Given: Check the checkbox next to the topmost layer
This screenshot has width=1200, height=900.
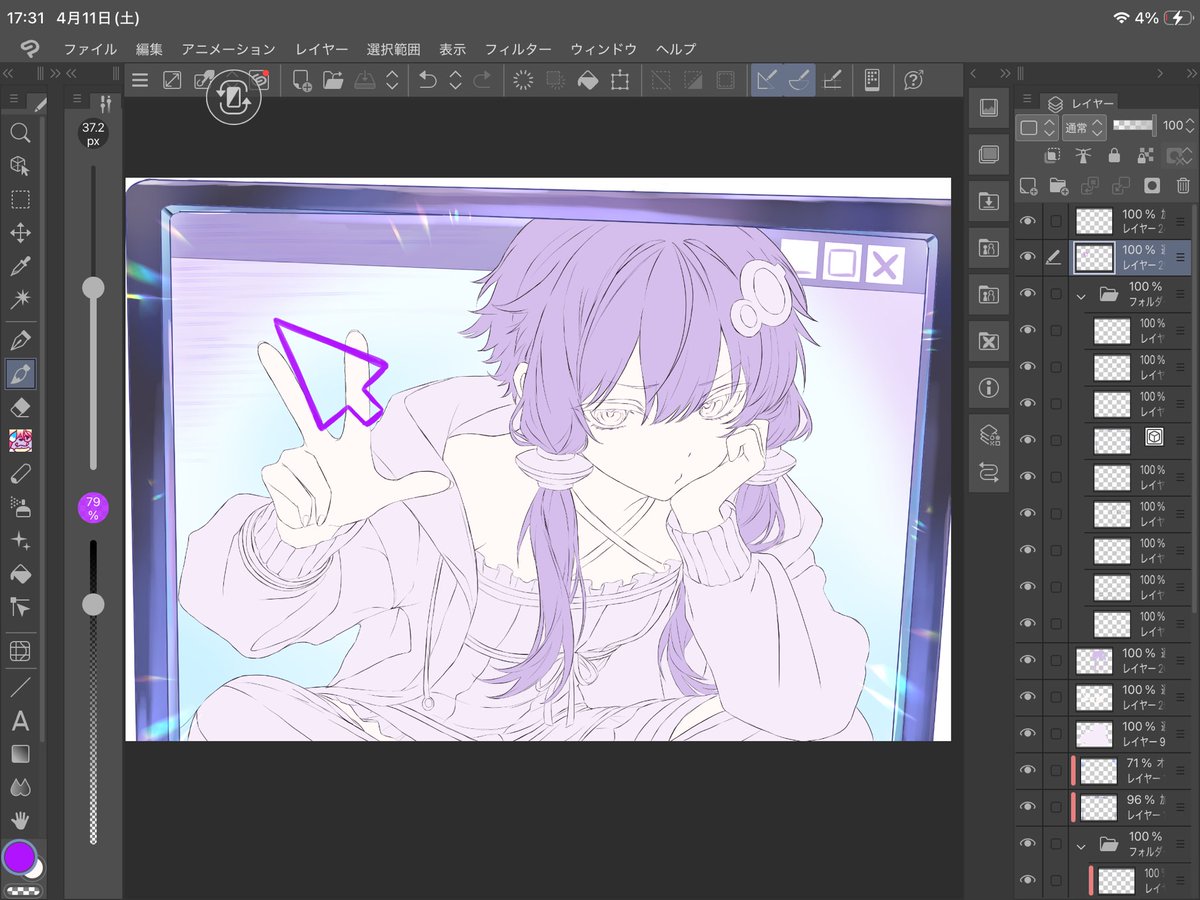Looking at the screenshot, I should coord(1057,220).
